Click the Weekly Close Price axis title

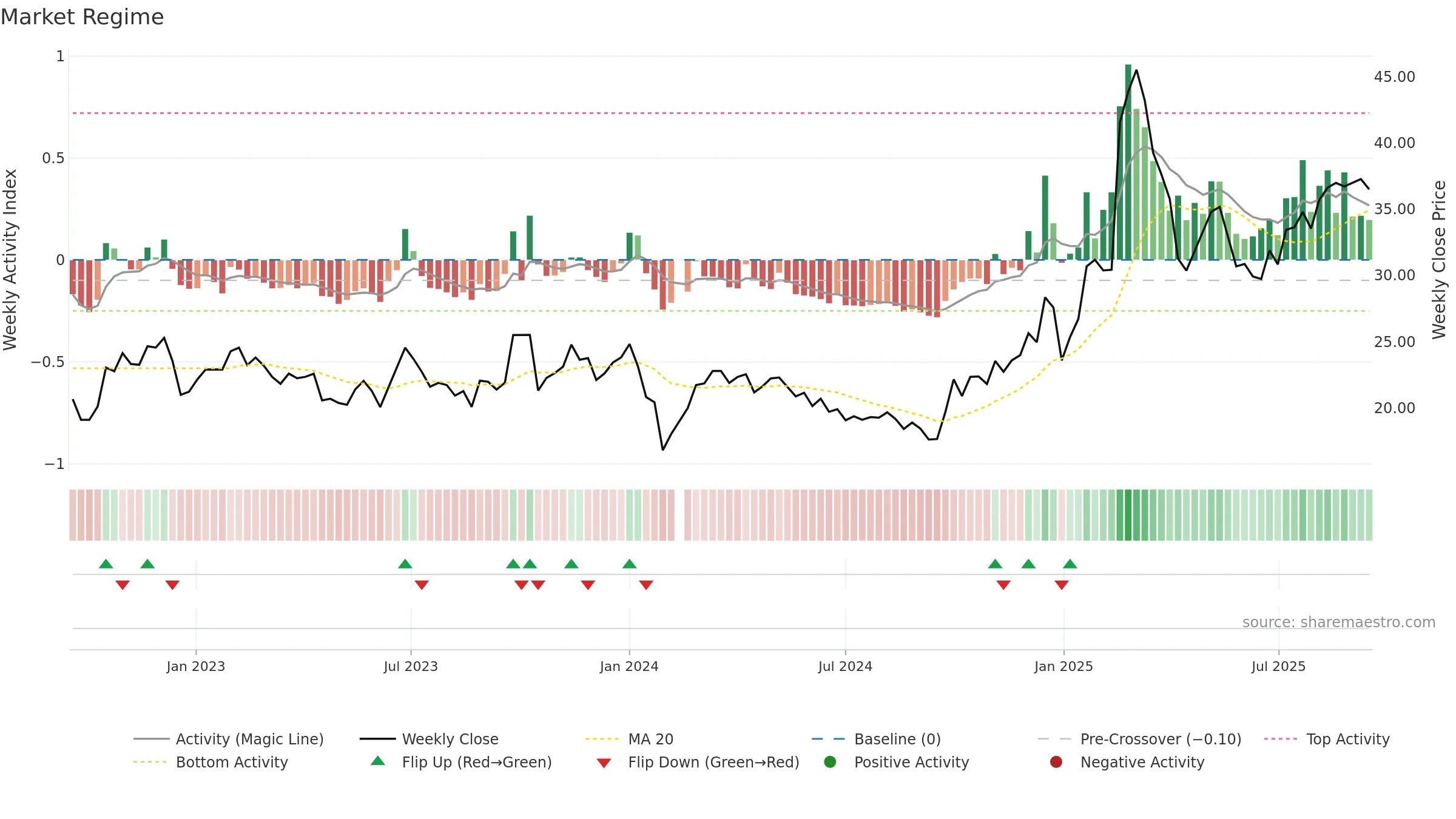tap(1439, 260)
